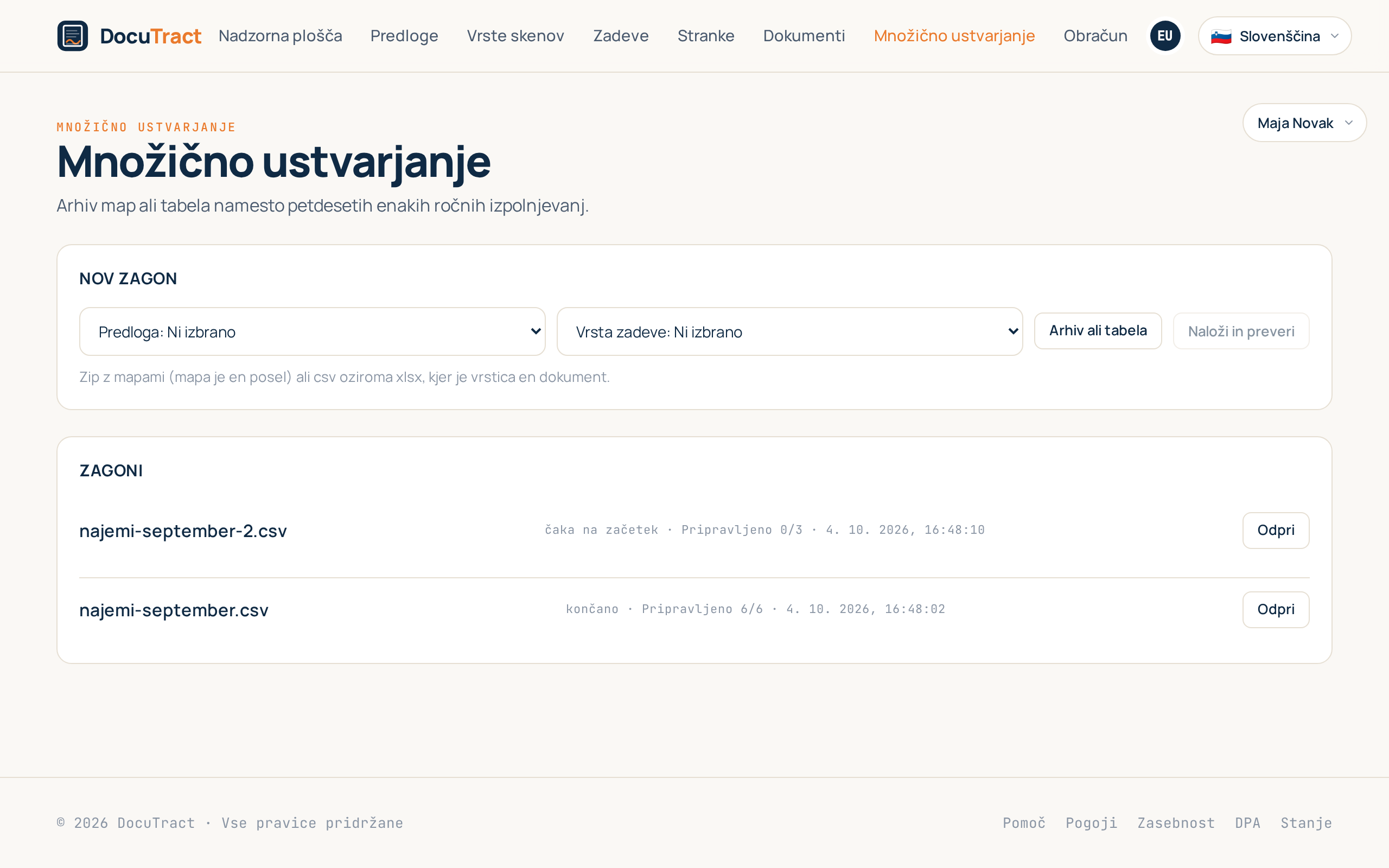This screenshot has width=1389, height=868.
Task: Click the EU region badge
Action: pyautogui.click(x=1164, y=36)
